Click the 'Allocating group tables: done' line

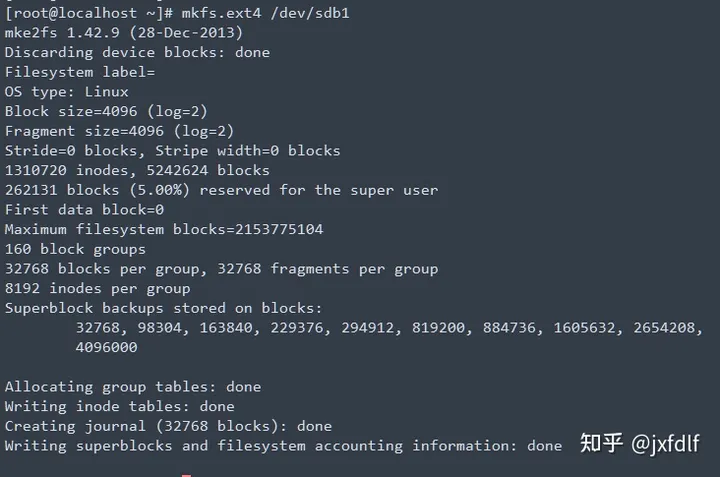click(132, 386)
